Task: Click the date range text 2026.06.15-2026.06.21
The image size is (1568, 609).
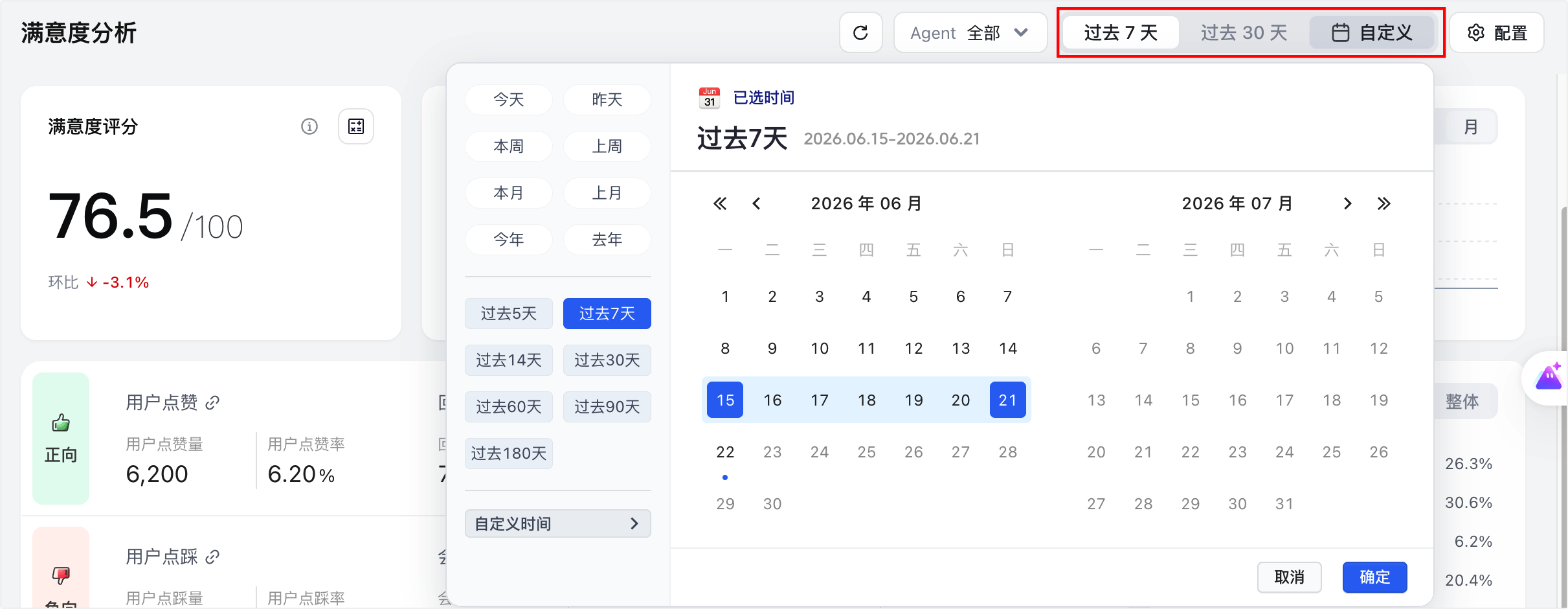Action: tap(892, 139)
